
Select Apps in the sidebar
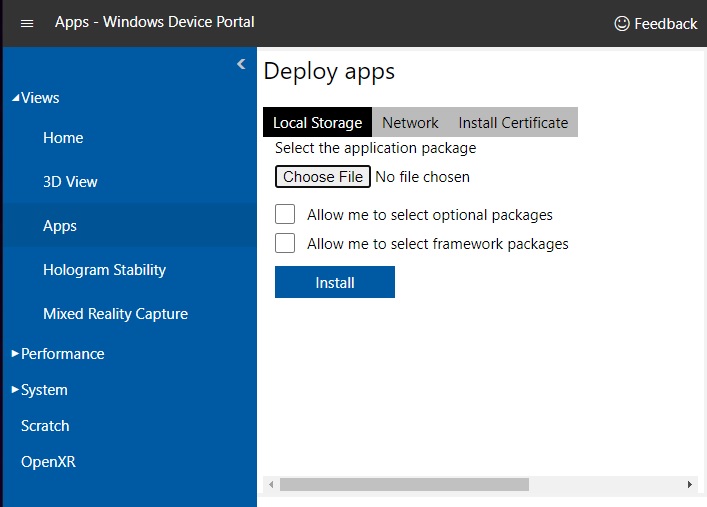point(130,226)
